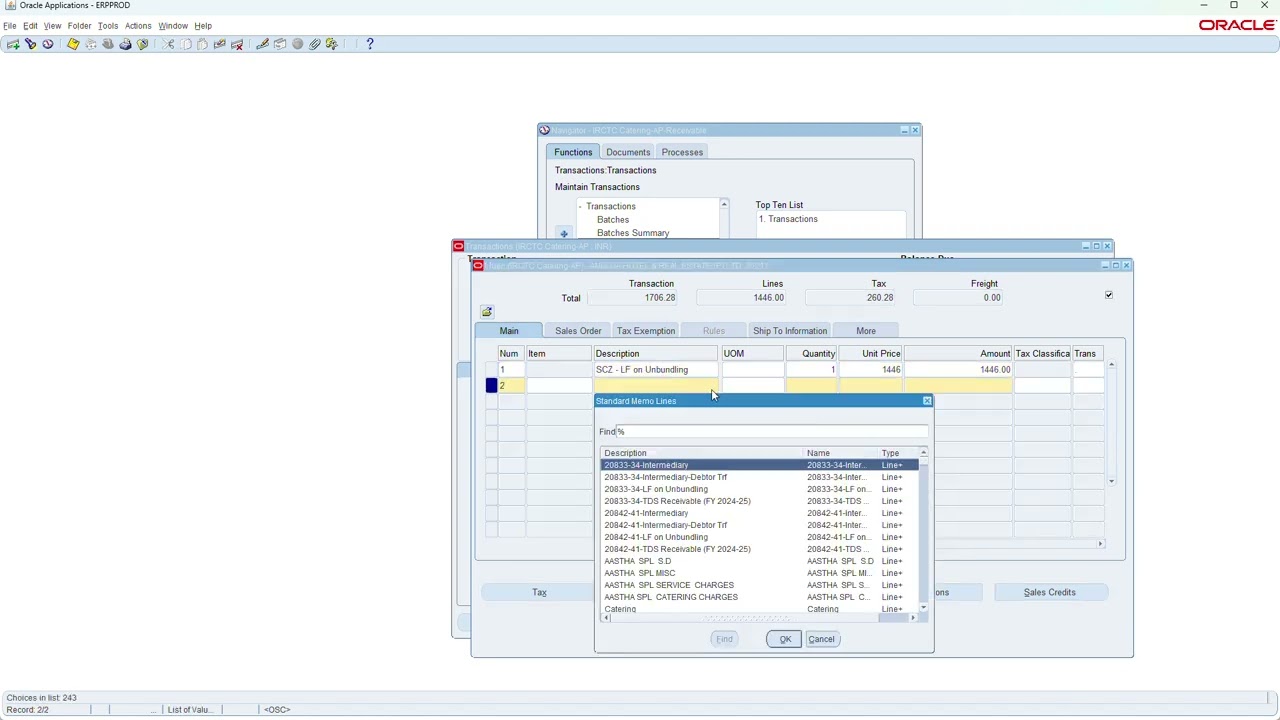Viewport: 1280px width, 720px height.
Task: Select '20842-41-LF on Unbundling' memo line
Action: 655,537
